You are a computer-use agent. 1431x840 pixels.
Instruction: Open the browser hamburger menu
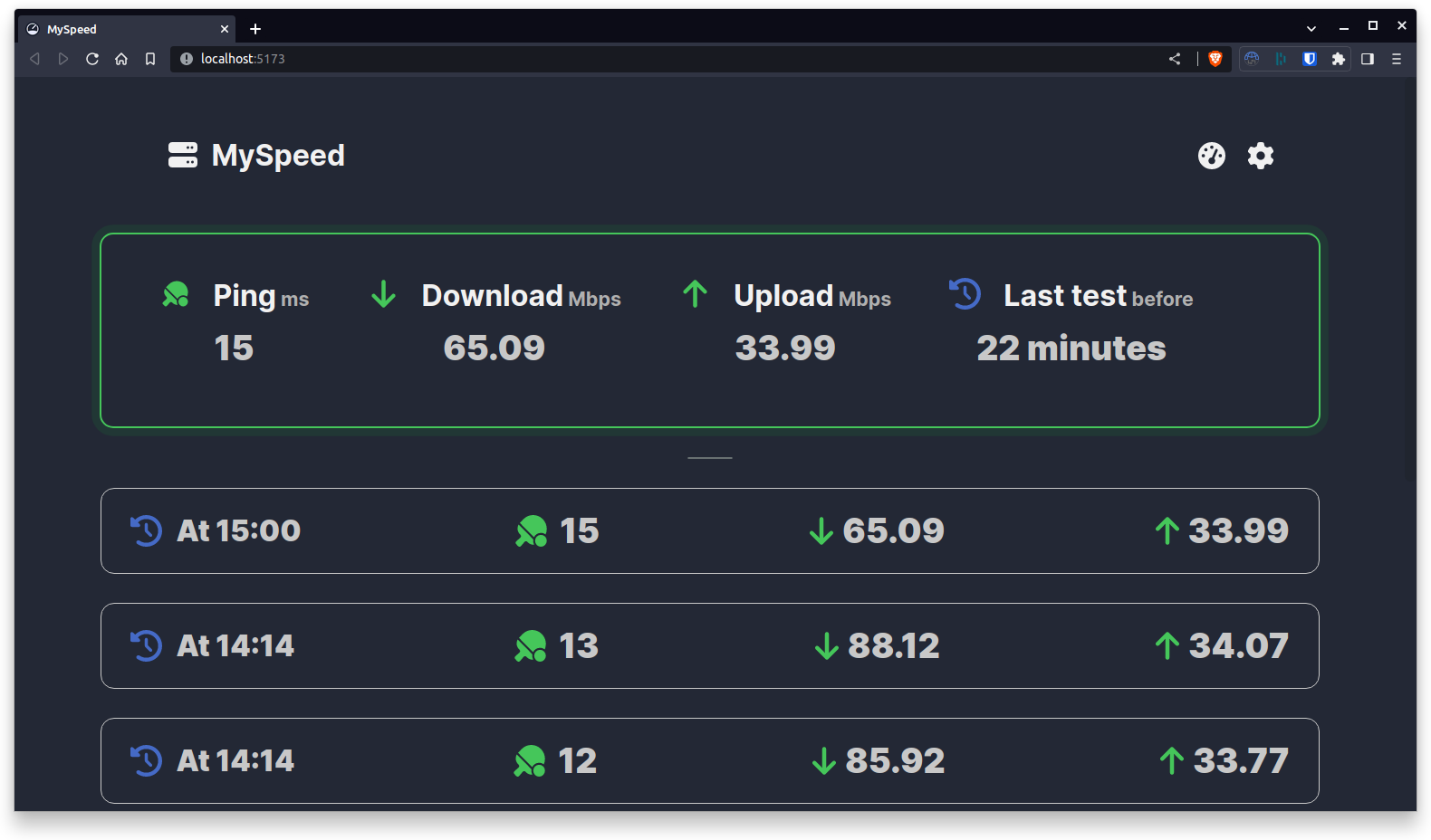click(1397, 59)
